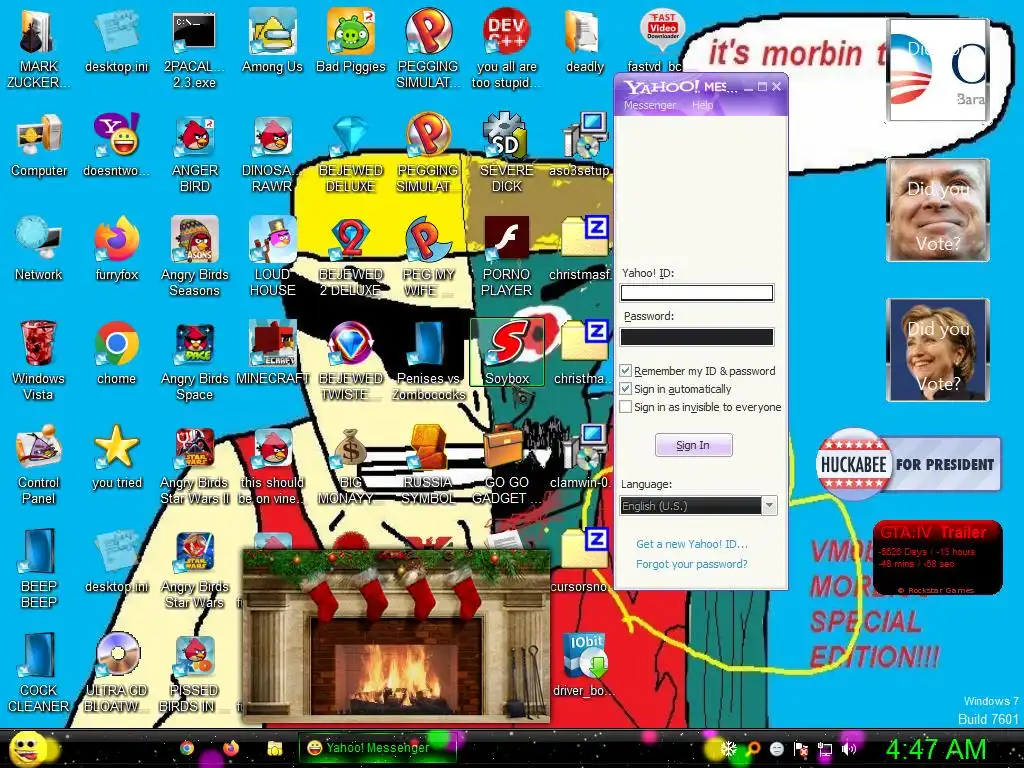This screenshot has height=768, width=1024.
Task: Uncheck Remember my ID & password
Action: click(x=626, y=371)
